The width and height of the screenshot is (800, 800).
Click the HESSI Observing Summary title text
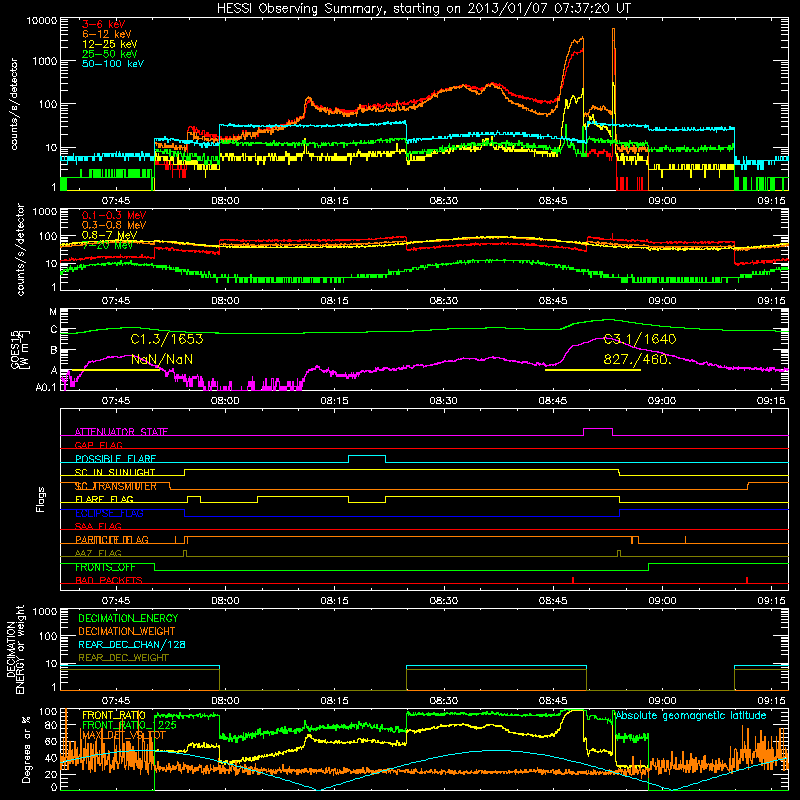coord(423,8)
